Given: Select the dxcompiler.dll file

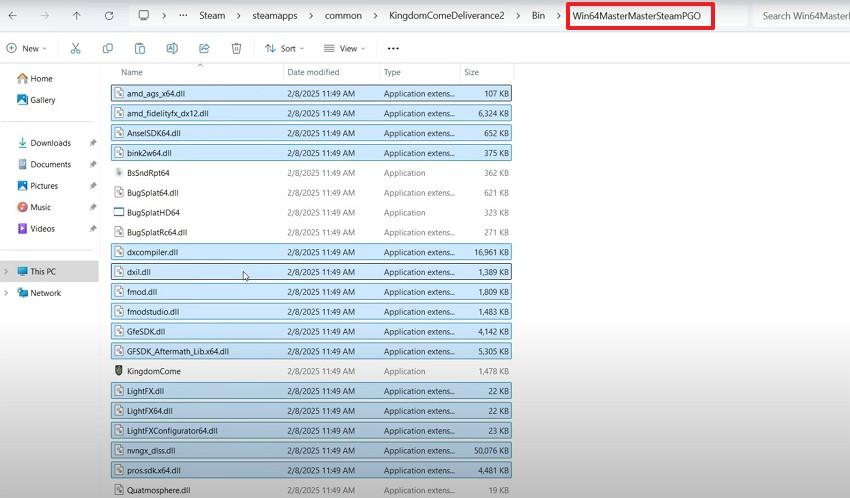Looking at the screenshot, I should click(x=311, y=252).
